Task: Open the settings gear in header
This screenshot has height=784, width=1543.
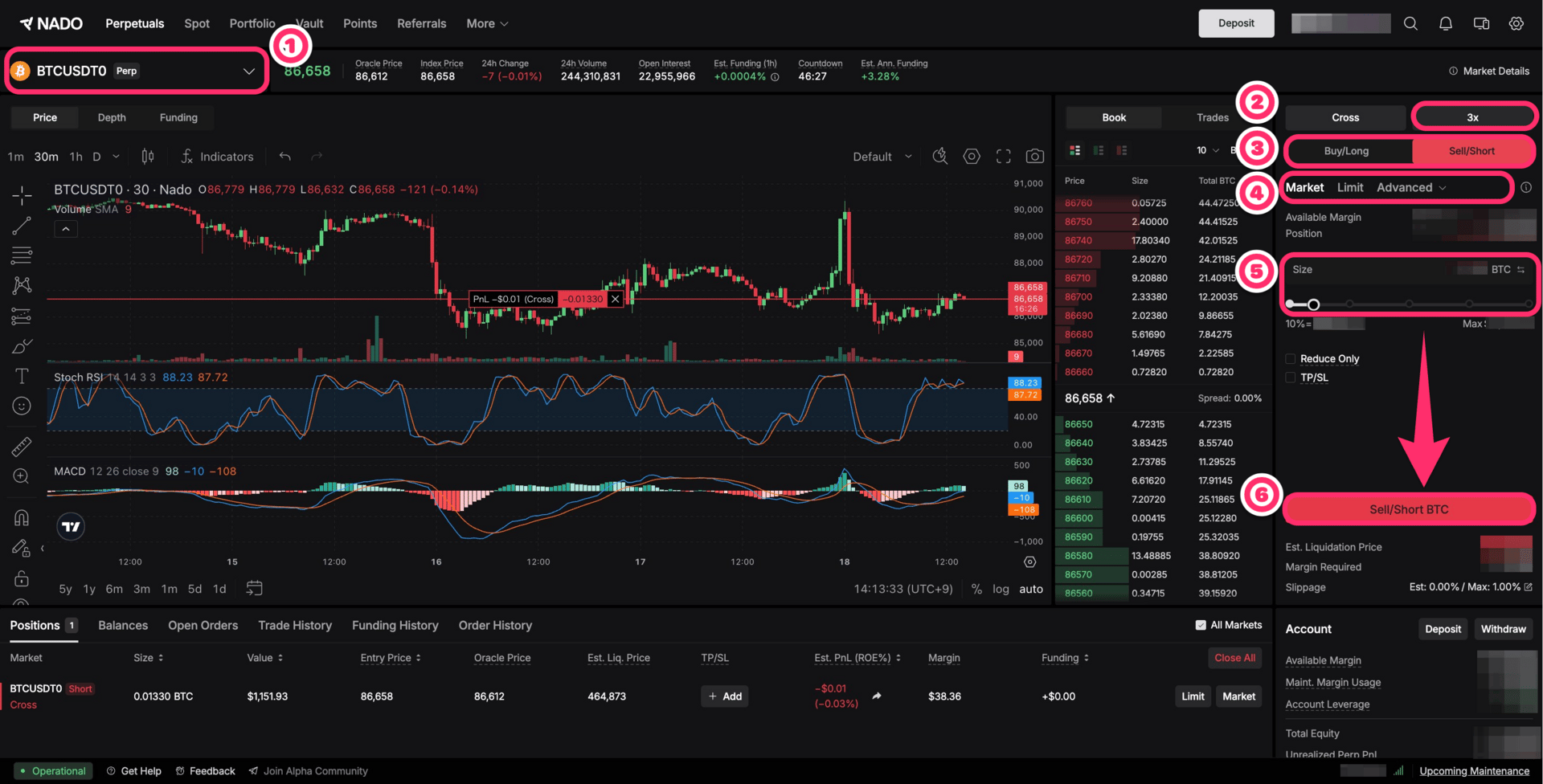Action: (x=1516, y=23)
